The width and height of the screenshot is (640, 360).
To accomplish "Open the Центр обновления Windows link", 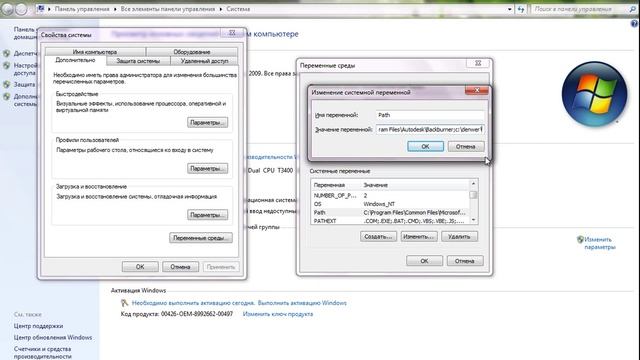I will pyautogui.click(x=53, y=338).
